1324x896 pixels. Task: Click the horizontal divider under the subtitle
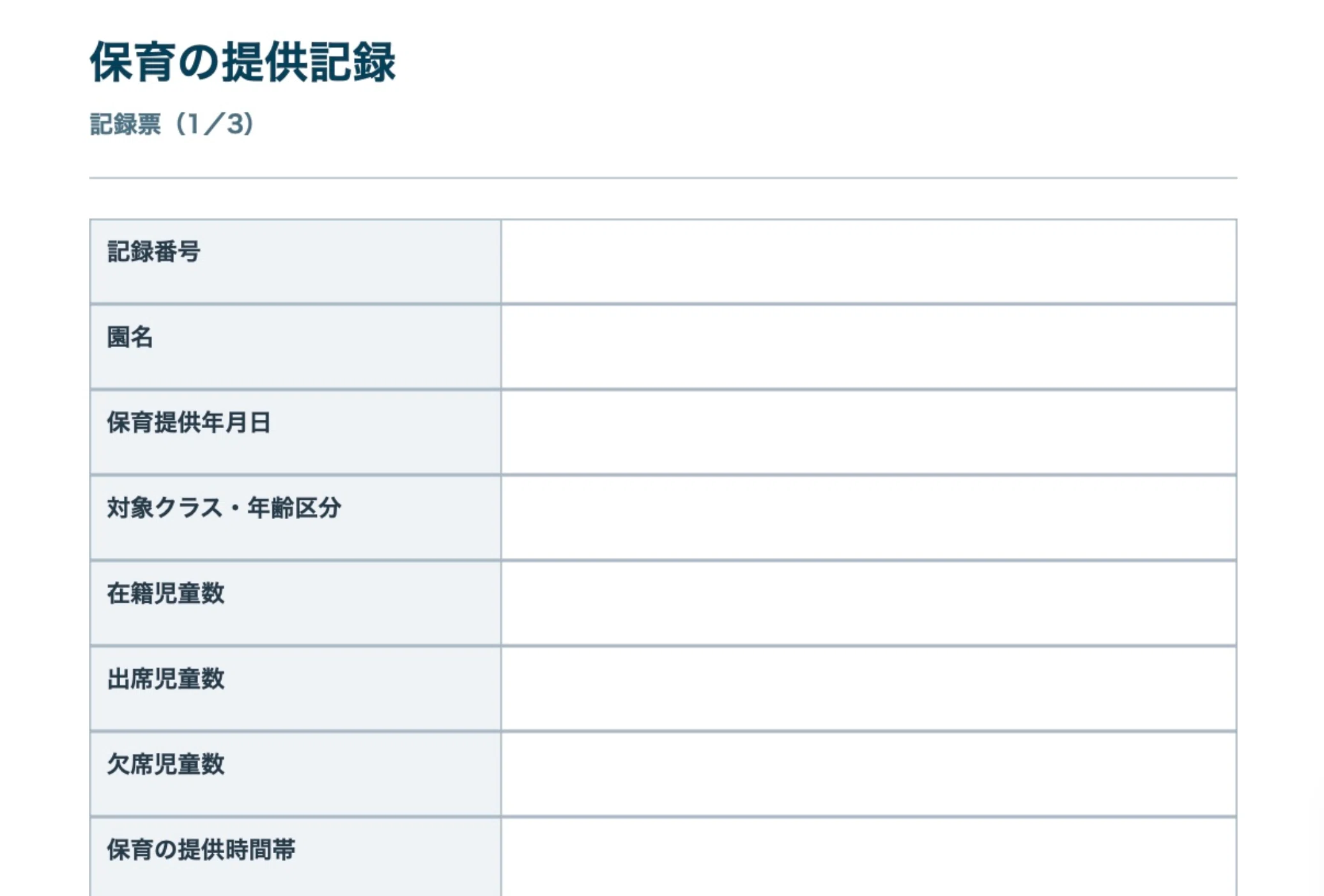pyautogui.click(x=663, y=178)
